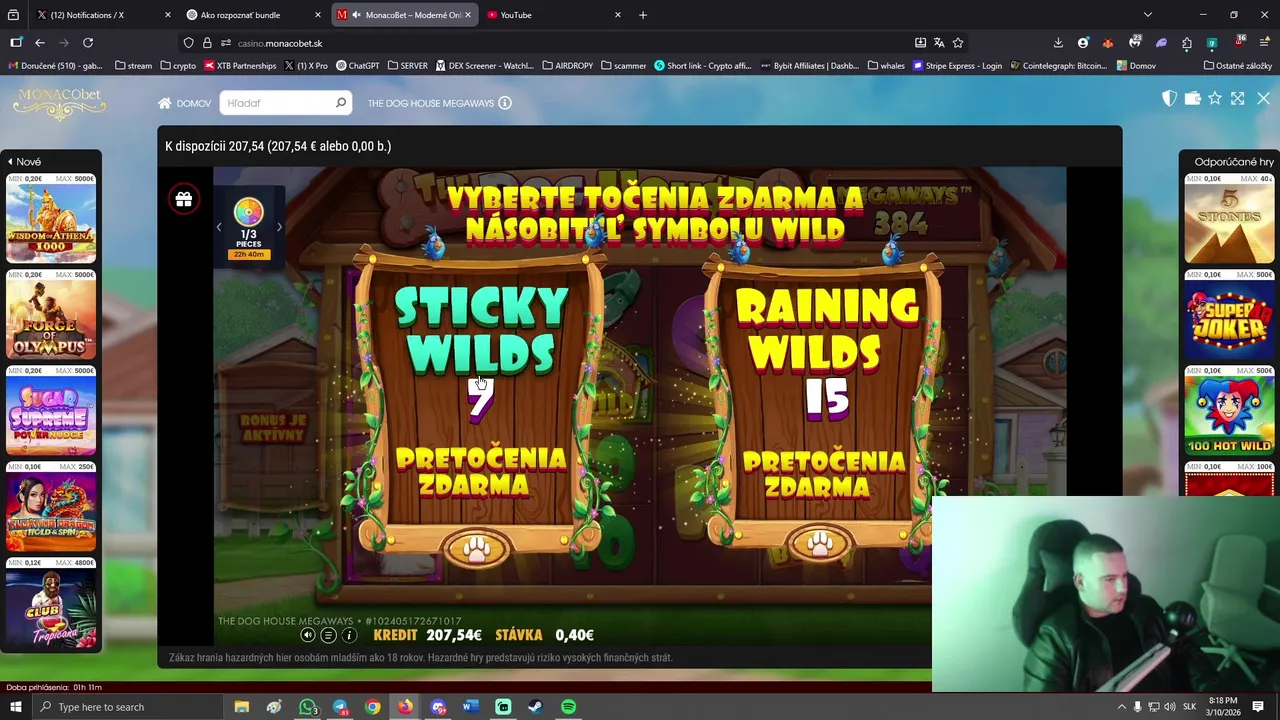Go back to the previous page
Screen dimensions: 1280x720
(40, 43)
